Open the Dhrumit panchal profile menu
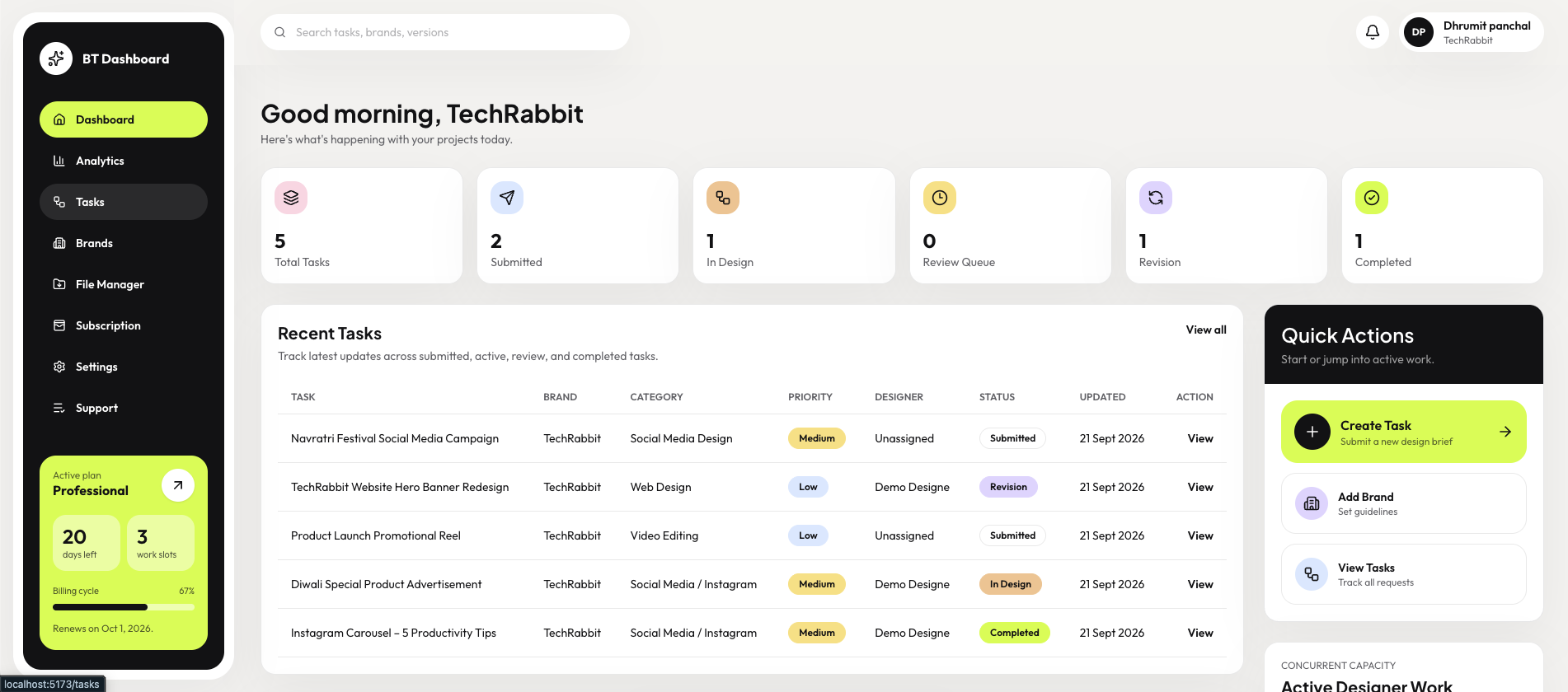 (1472, 32)
